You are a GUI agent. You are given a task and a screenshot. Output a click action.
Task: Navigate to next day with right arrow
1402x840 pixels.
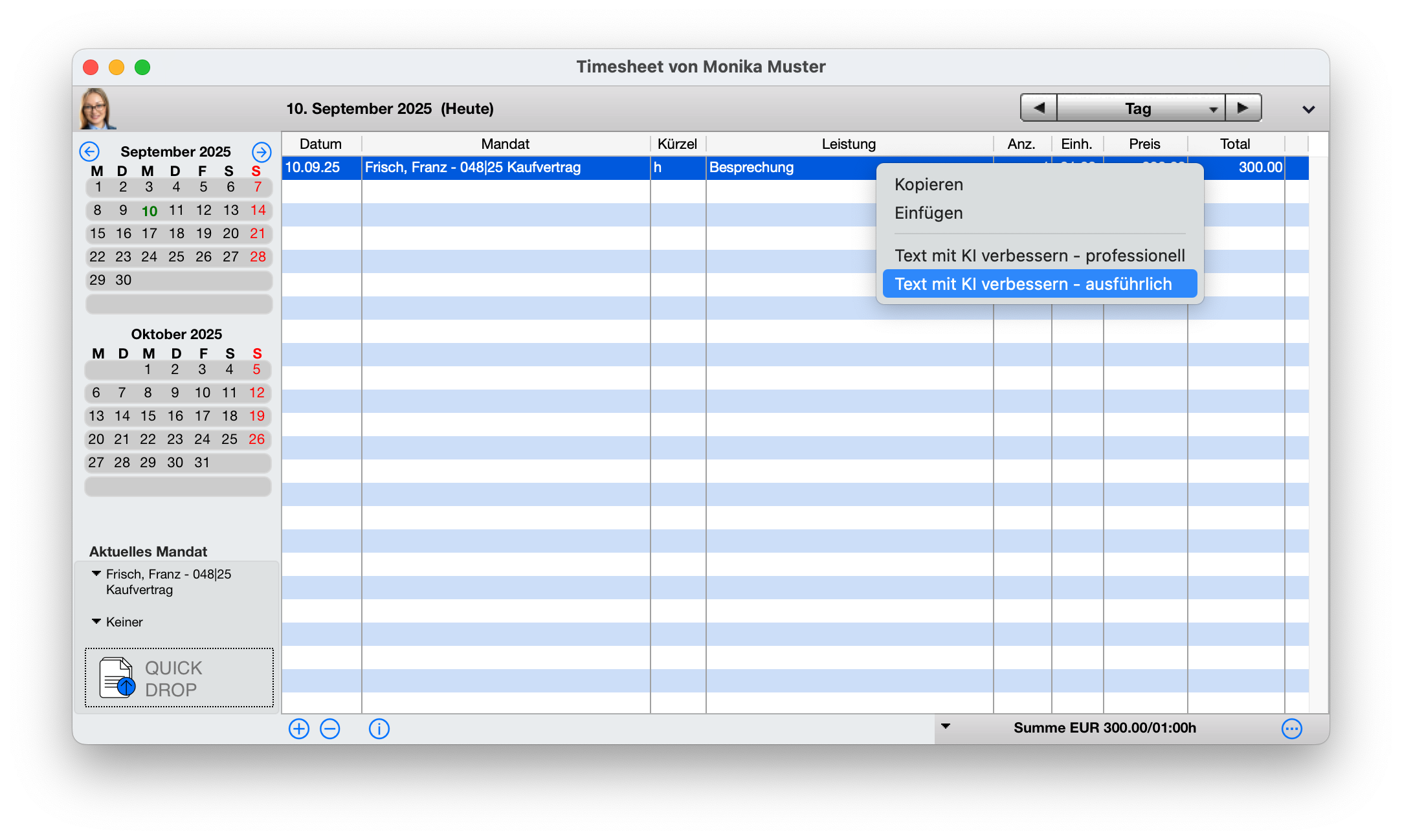pyautogui.click(x=1243, y=108)
